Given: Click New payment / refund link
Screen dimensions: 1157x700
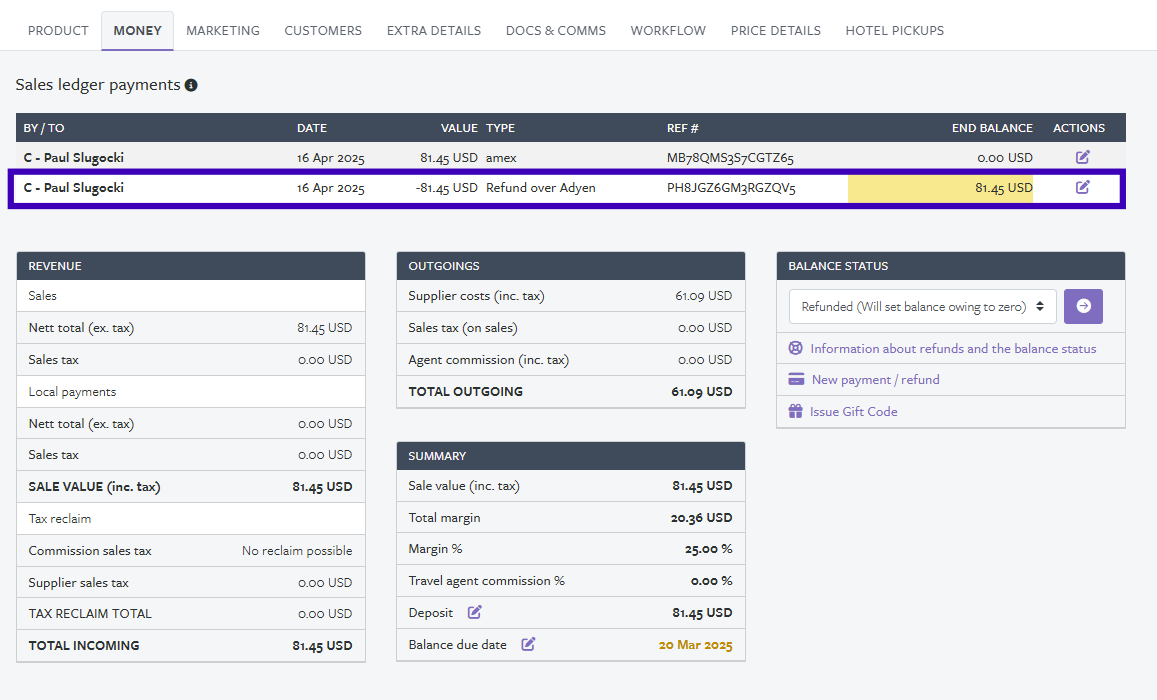Looking at the screenshot, I should click(x=875, y=379).
